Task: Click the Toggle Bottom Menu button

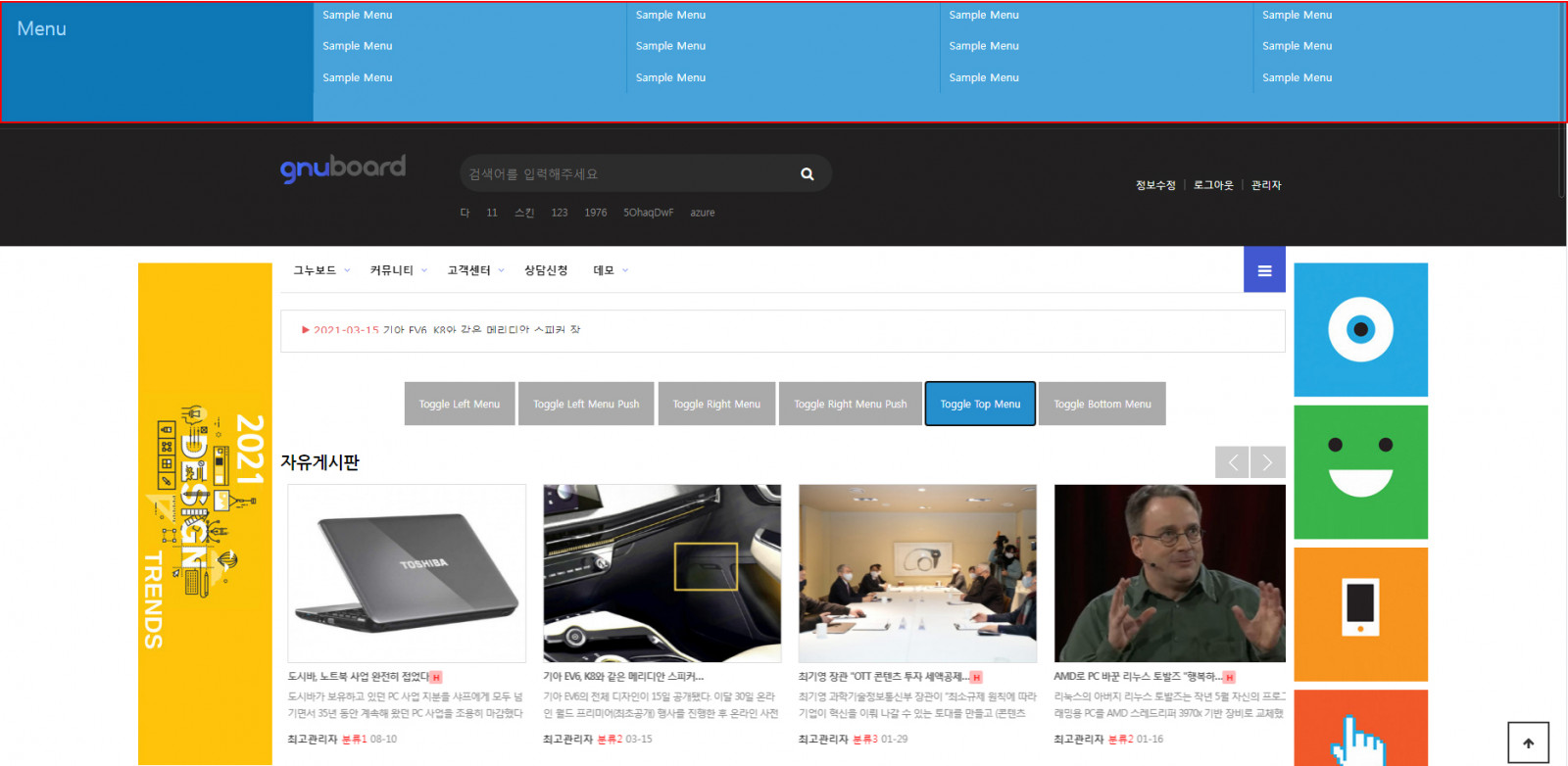Action: (1102, 404)
